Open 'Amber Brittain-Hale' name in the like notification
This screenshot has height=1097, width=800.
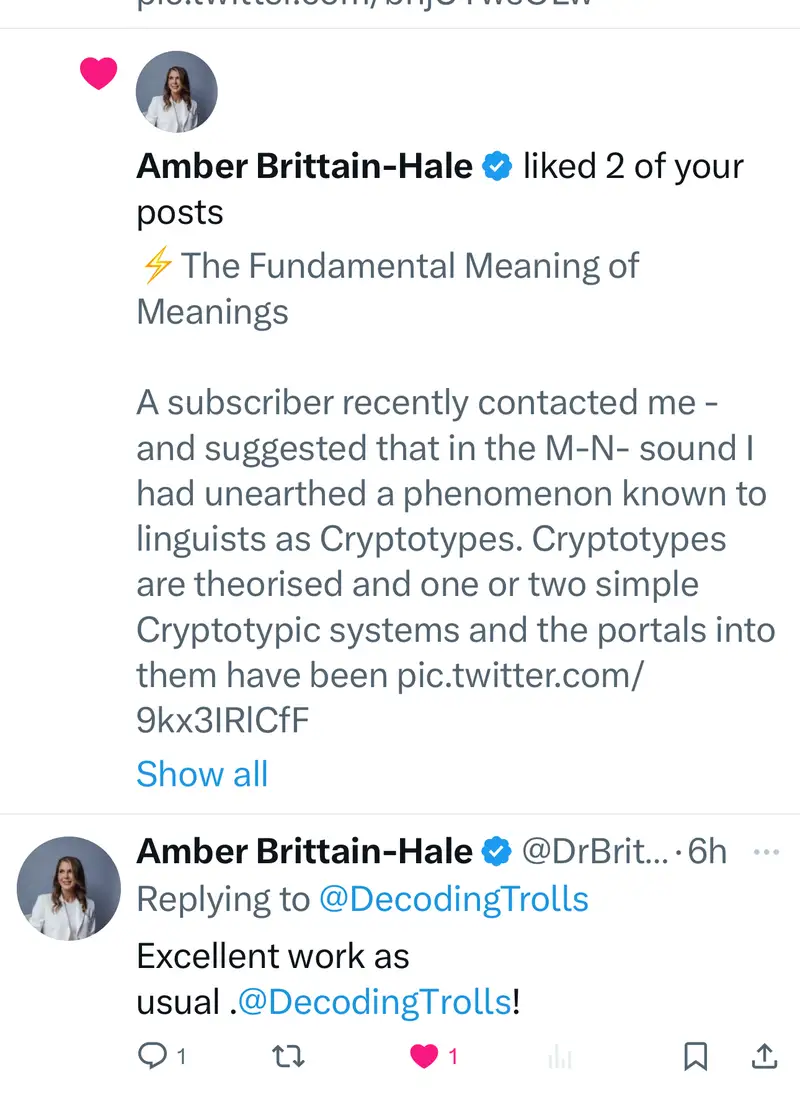click(x=304, y=166)
